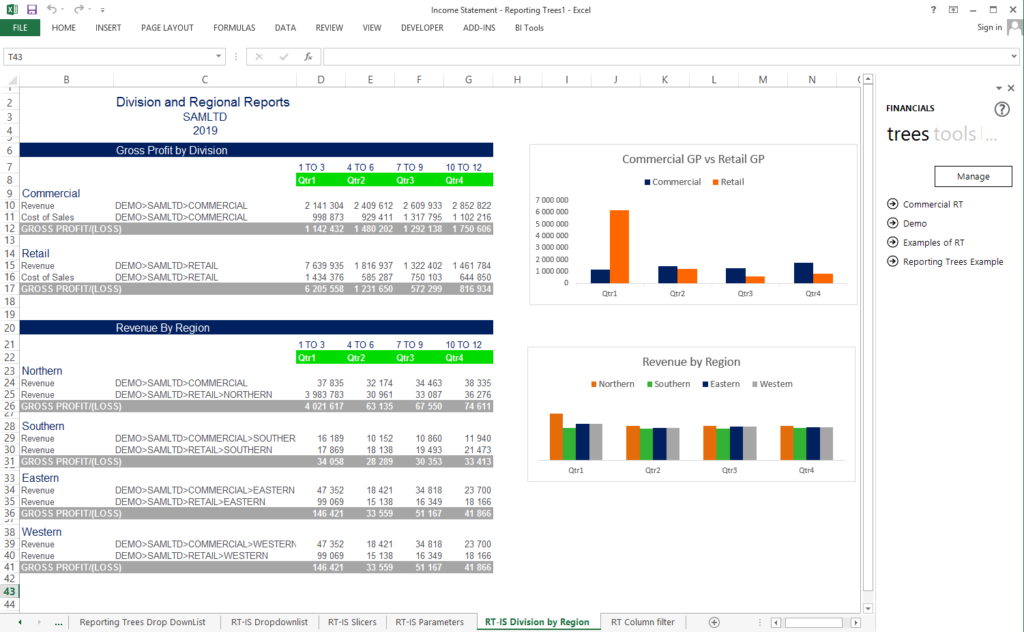This screenshot has width=1024, height=632.
Task: Save the workbook using the Save icon
Action: pyautogui.click(x=31, y=9)
